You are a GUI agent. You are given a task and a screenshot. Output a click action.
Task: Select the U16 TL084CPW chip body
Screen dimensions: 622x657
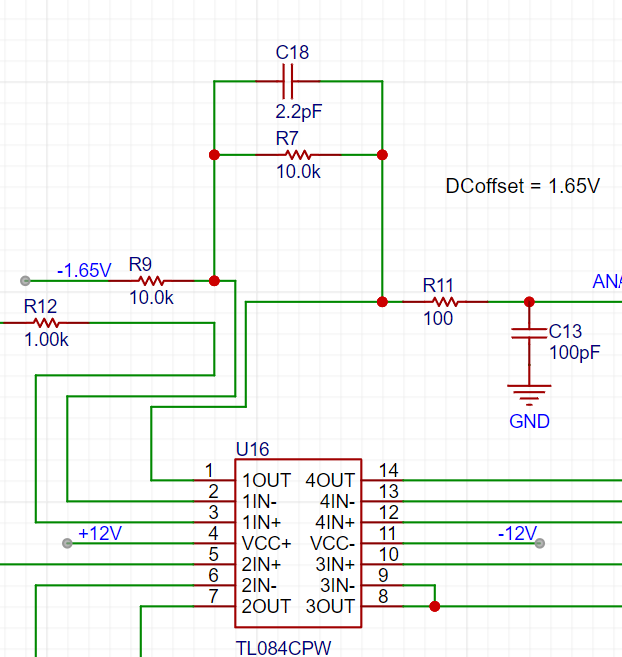[x=298, y=543]
